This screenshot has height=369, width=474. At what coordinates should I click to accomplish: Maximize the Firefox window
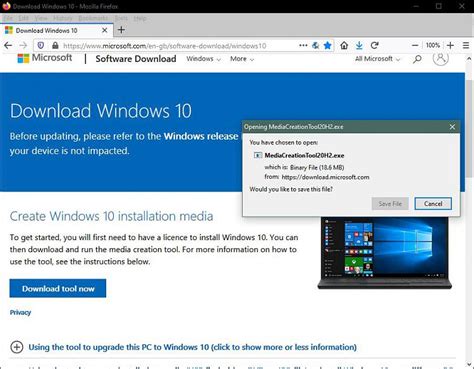(x=439, y=6)
